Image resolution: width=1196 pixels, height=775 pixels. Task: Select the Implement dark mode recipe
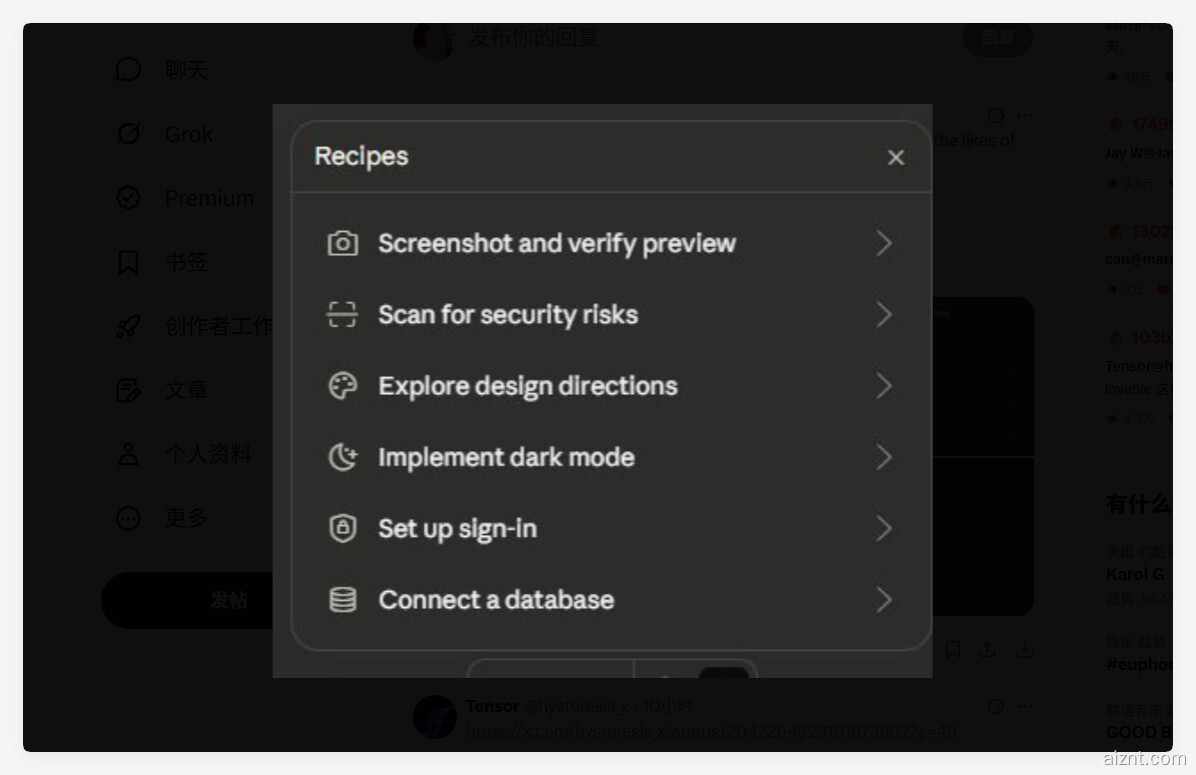506,457
